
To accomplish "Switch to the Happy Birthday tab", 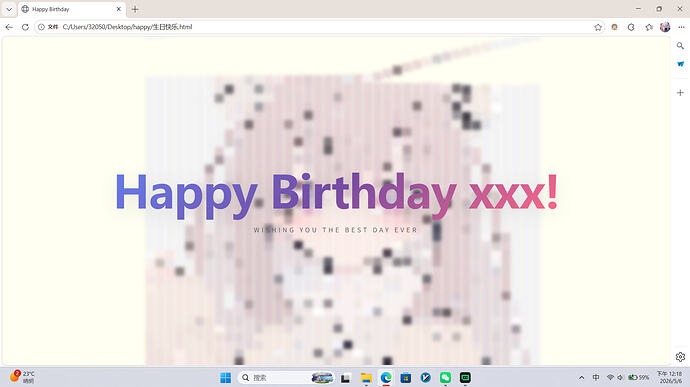I will point(72,9).
